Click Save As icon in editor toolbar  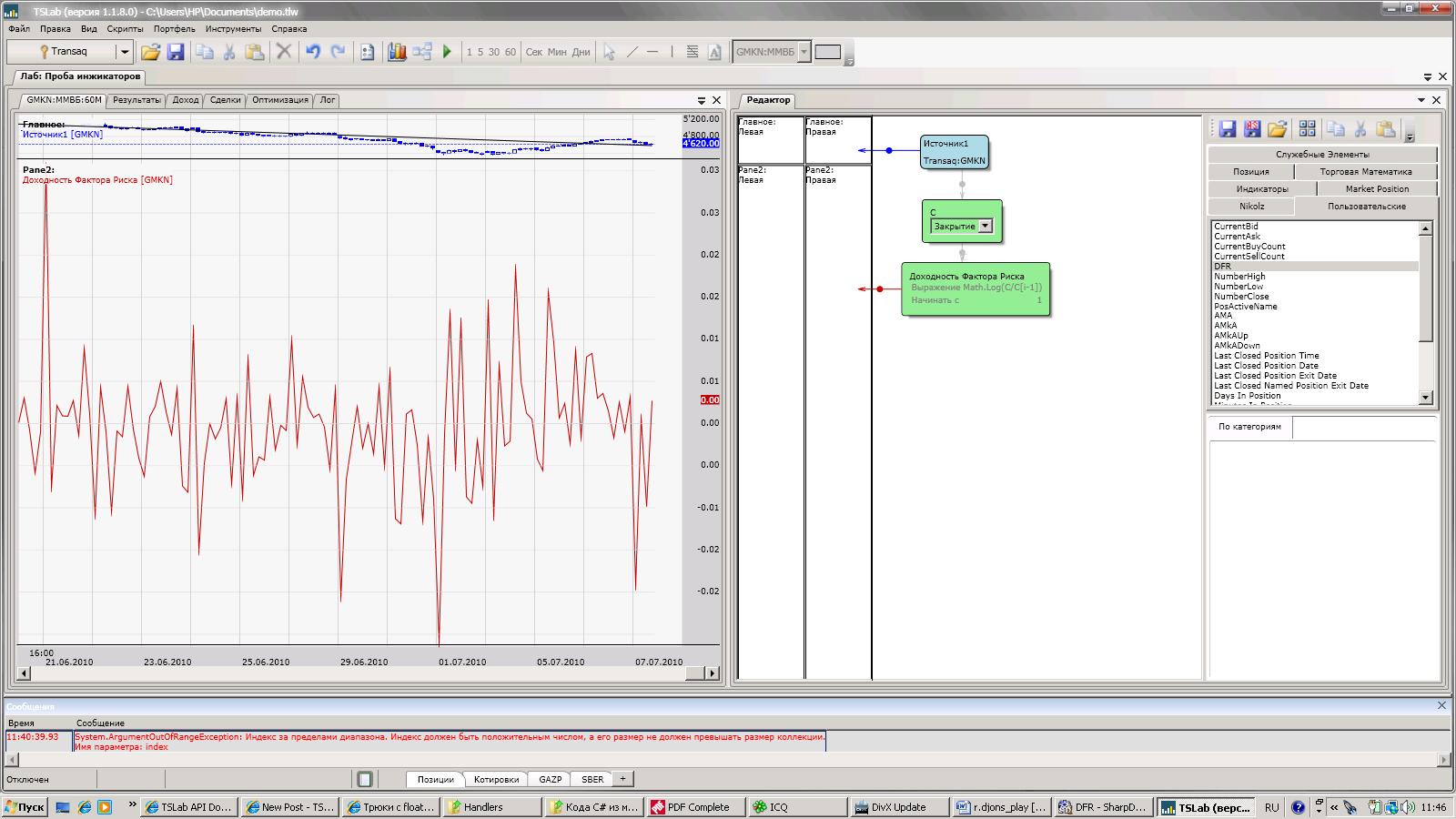(x=1252, y=128)
